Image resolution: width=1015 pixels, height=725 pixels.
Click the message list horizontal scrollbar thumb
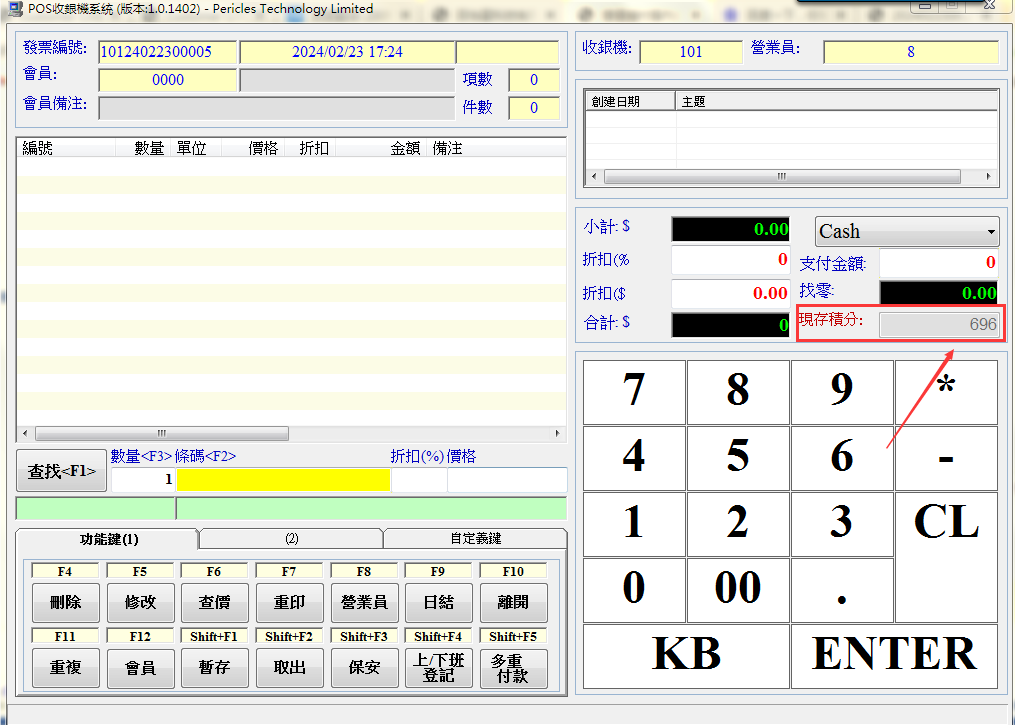click(x=782, y=176)
